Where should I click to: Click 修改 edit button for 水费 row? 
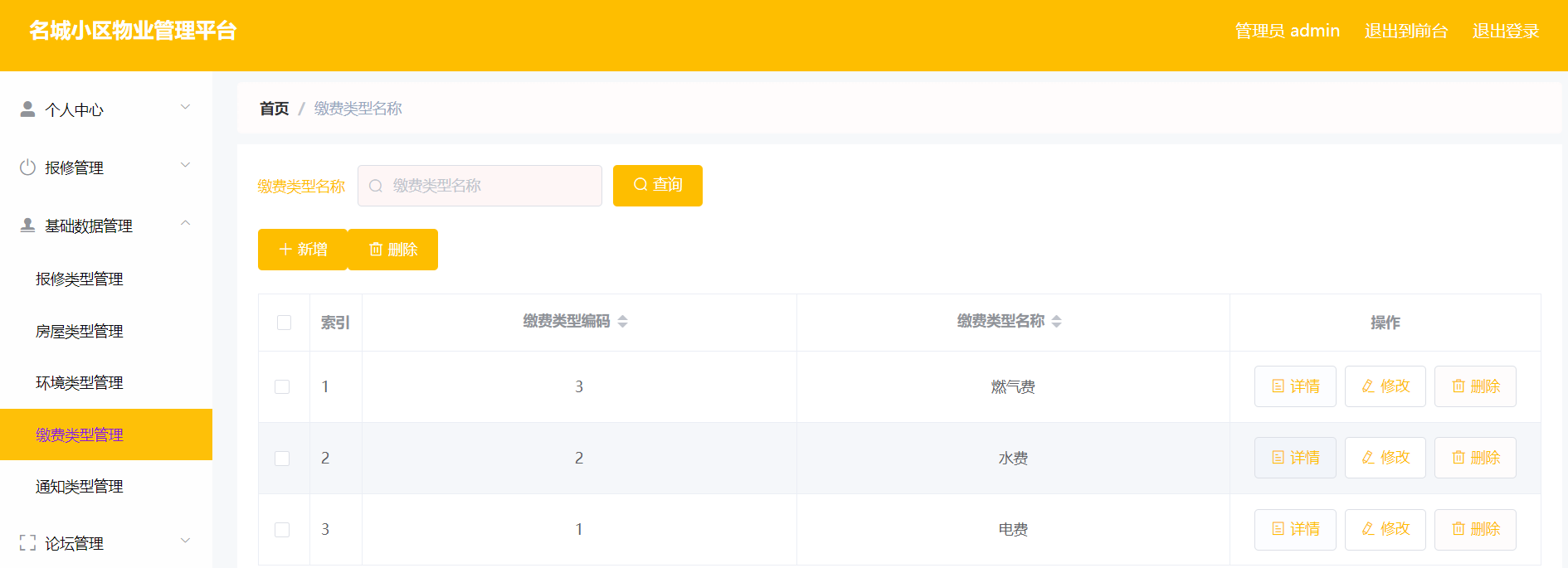tap(1385, 458)
